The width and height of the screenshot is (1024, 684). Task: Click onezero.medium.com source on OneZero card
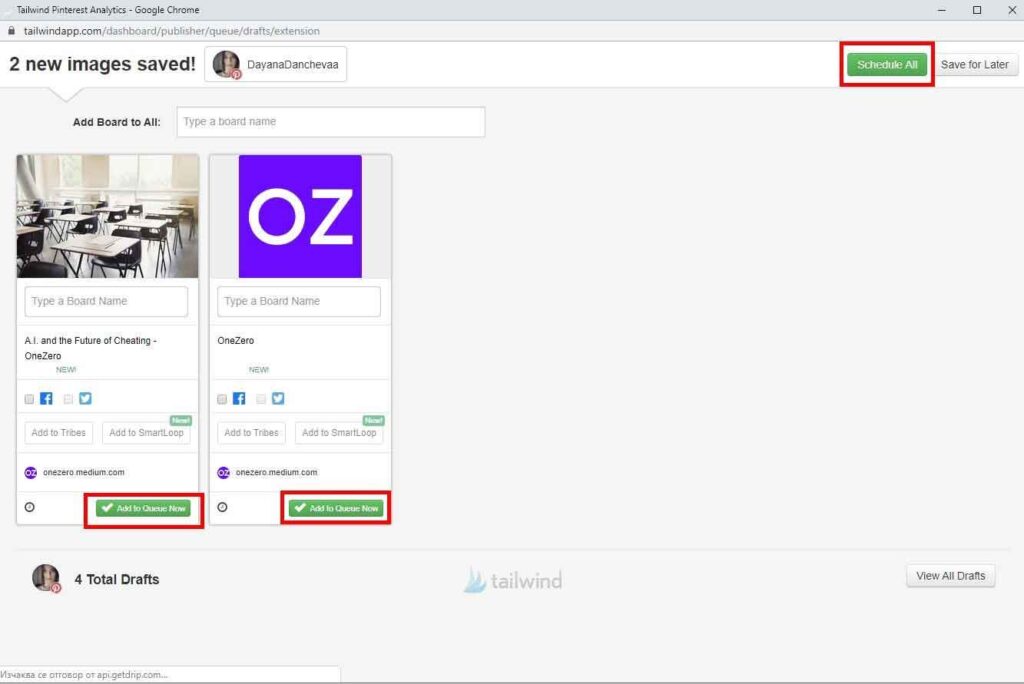[276, 472]
